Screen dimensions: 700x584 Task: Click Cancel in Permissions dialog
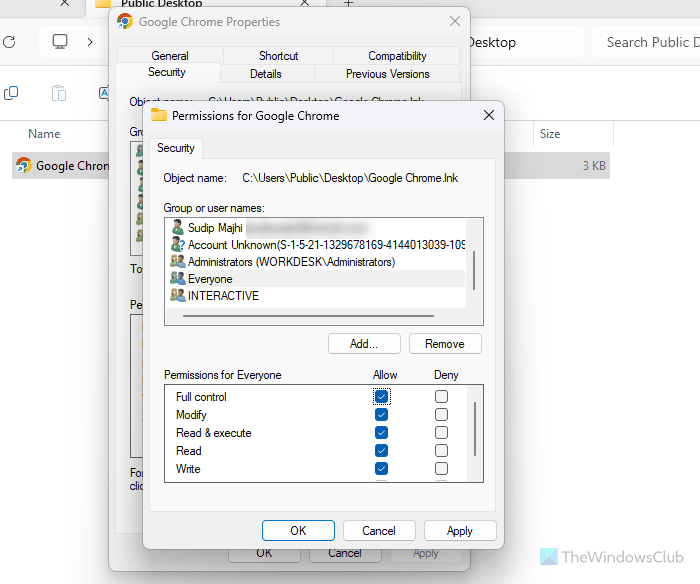click(x=379, y=530)
